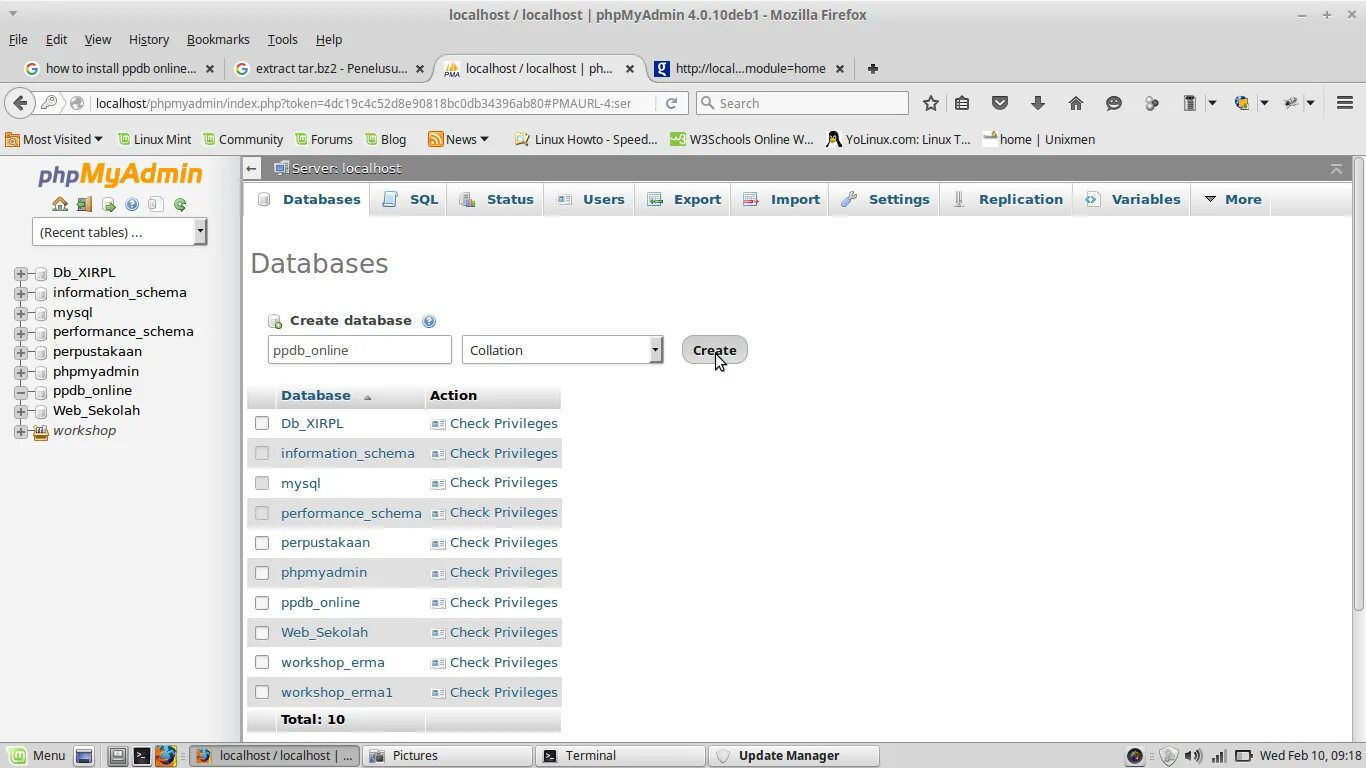
Task: Click Check Privileges icon for mysql row
Action: (x=438, y=483)
